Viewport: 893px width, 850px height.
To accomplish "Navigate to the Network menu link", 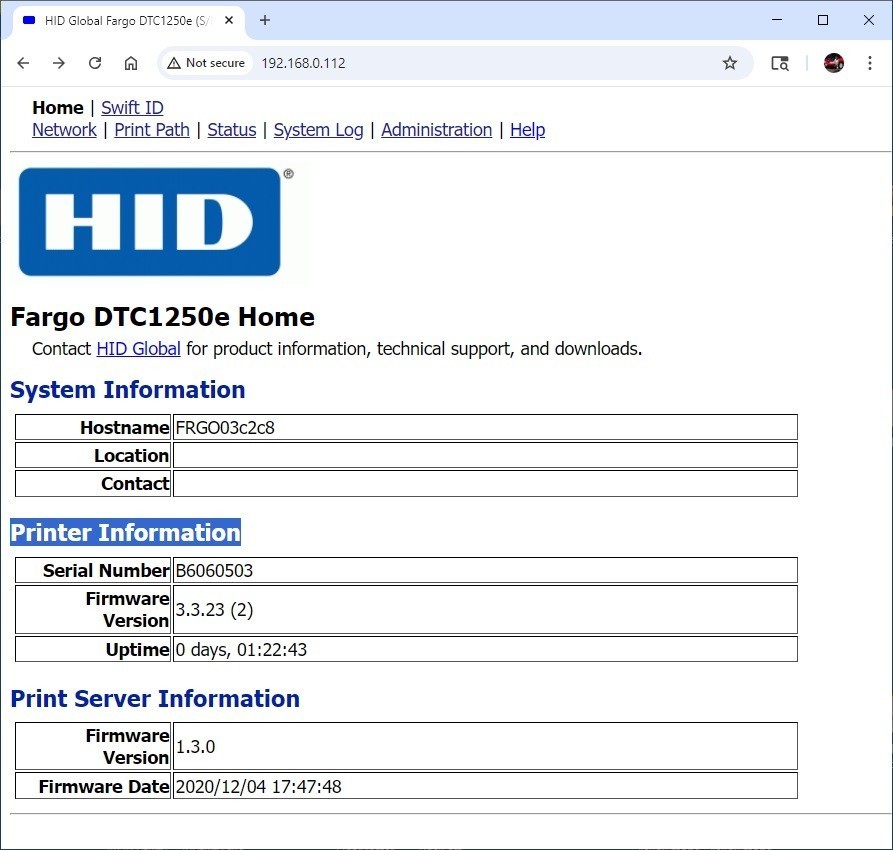I will coord(64,130).
